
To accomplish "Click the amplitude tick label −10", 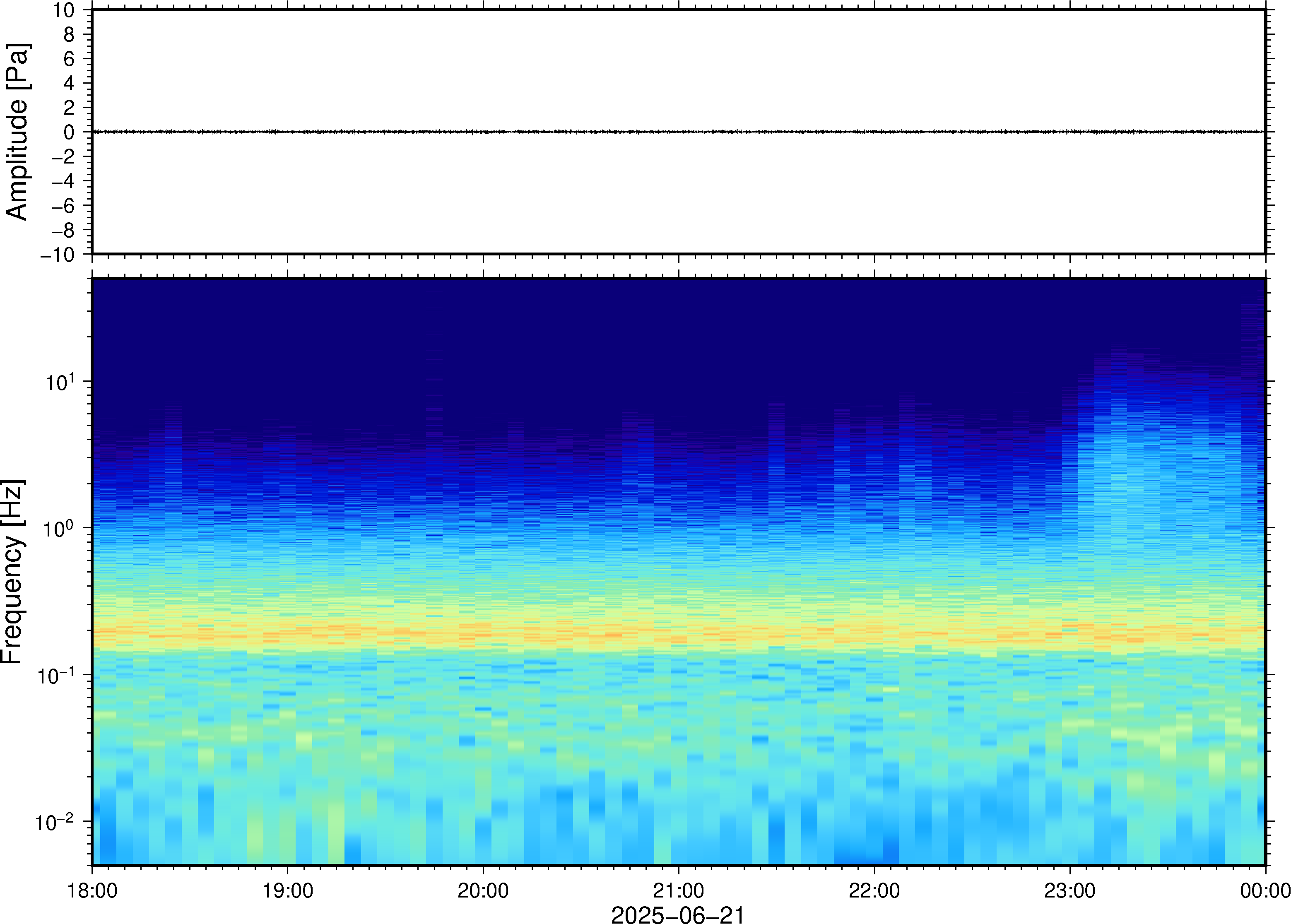I will click(x=58, y=254).
